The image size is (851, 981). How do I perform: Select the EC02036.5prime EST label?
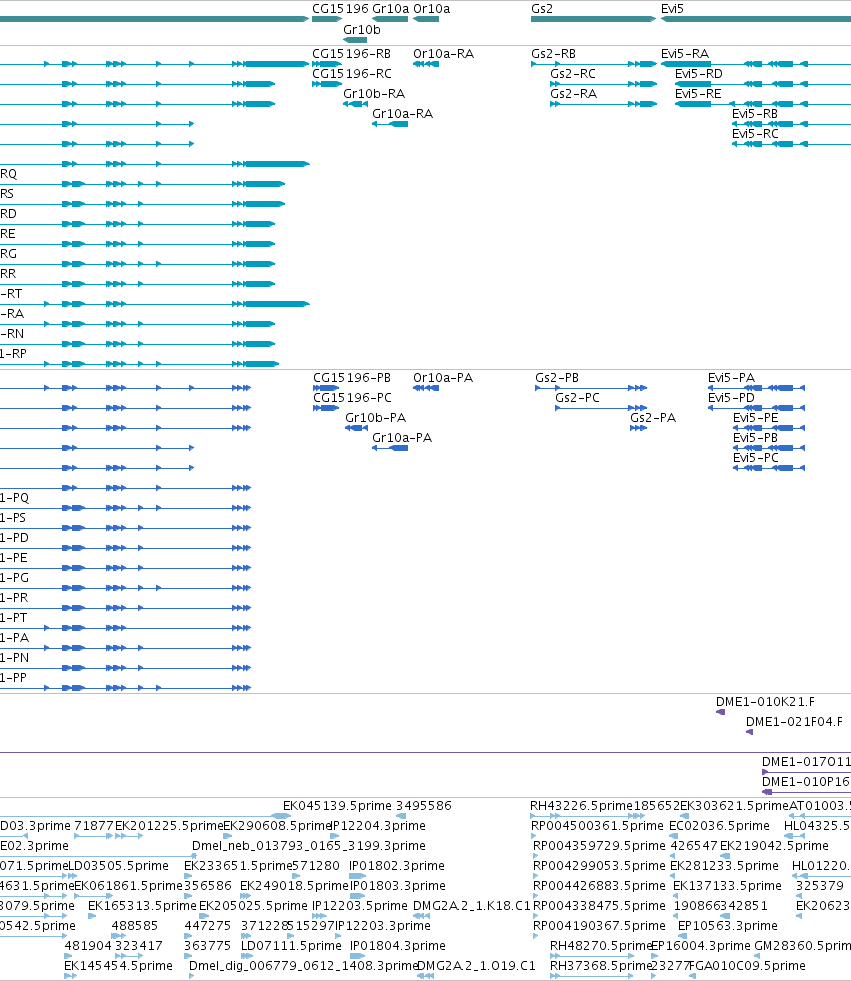coord(719,826)
